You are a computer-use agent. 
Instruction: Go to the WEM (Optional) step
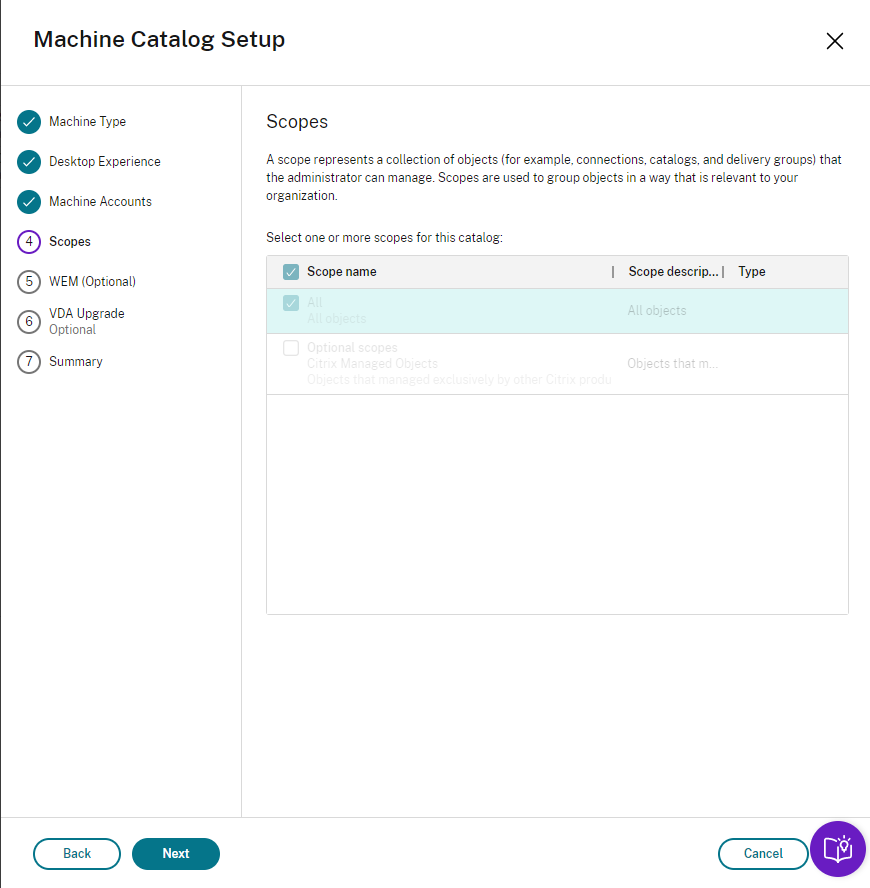tap(92, 282)
